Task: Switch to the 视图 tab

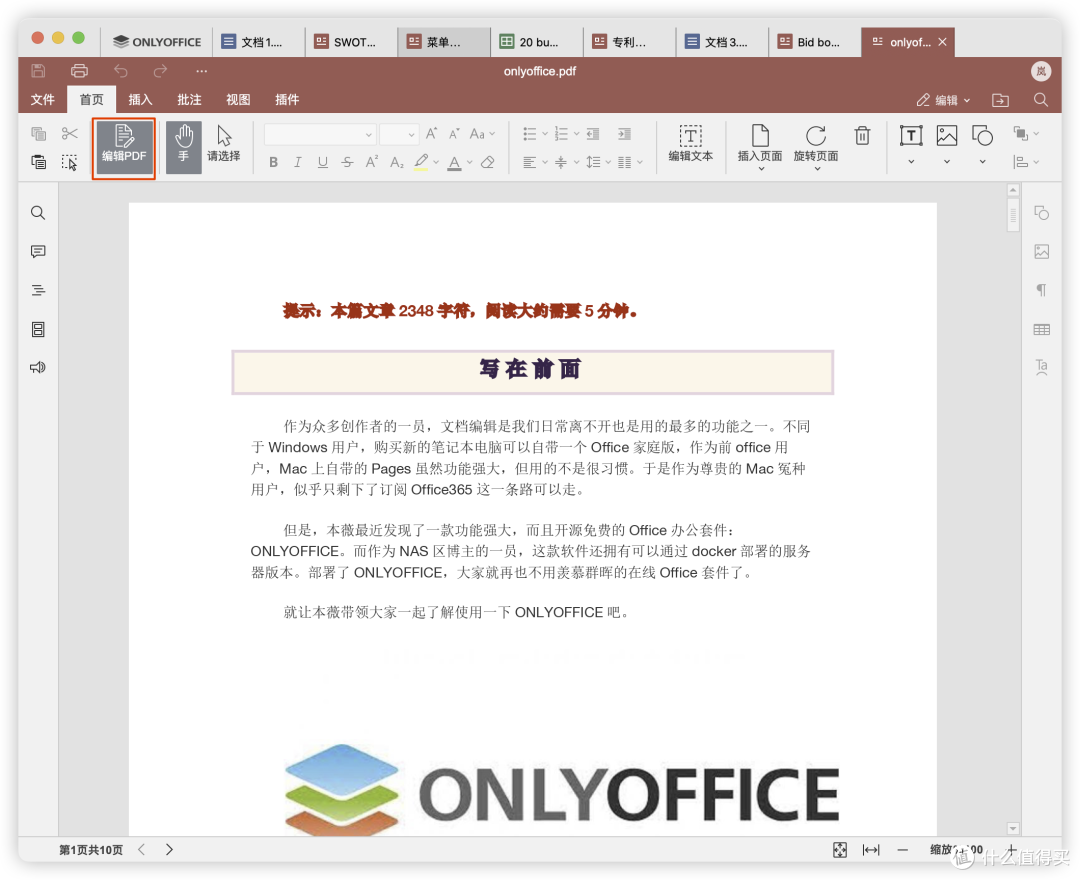Action: (238, 100)
